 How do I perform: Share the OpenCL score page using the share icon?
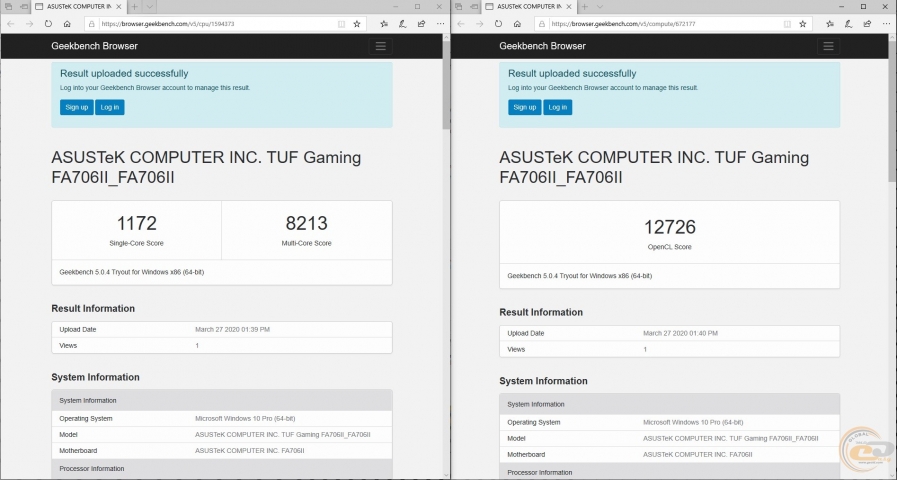pos(869,24)
